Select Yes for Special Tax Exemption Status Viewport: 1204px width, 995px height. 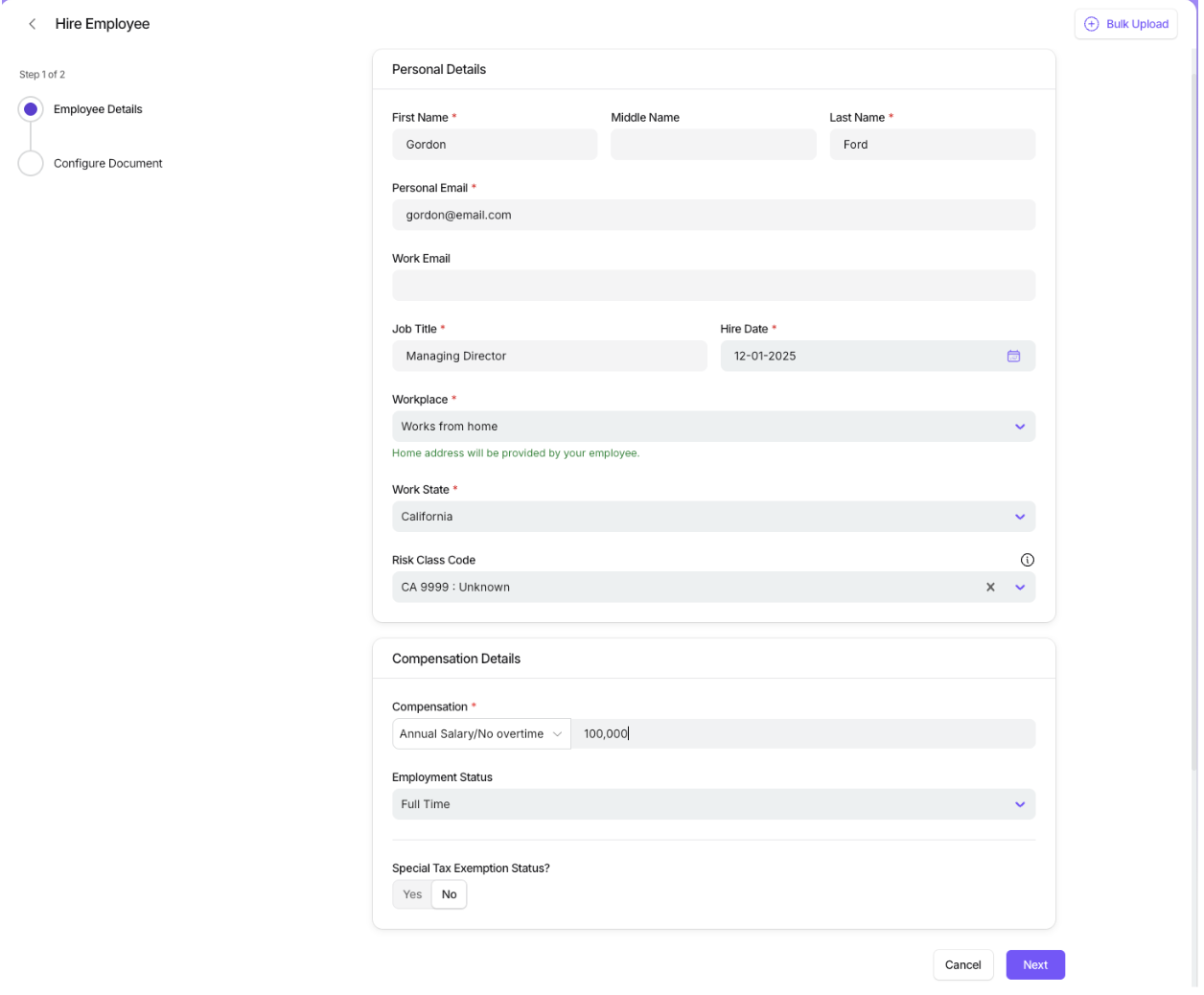point(412,894)
